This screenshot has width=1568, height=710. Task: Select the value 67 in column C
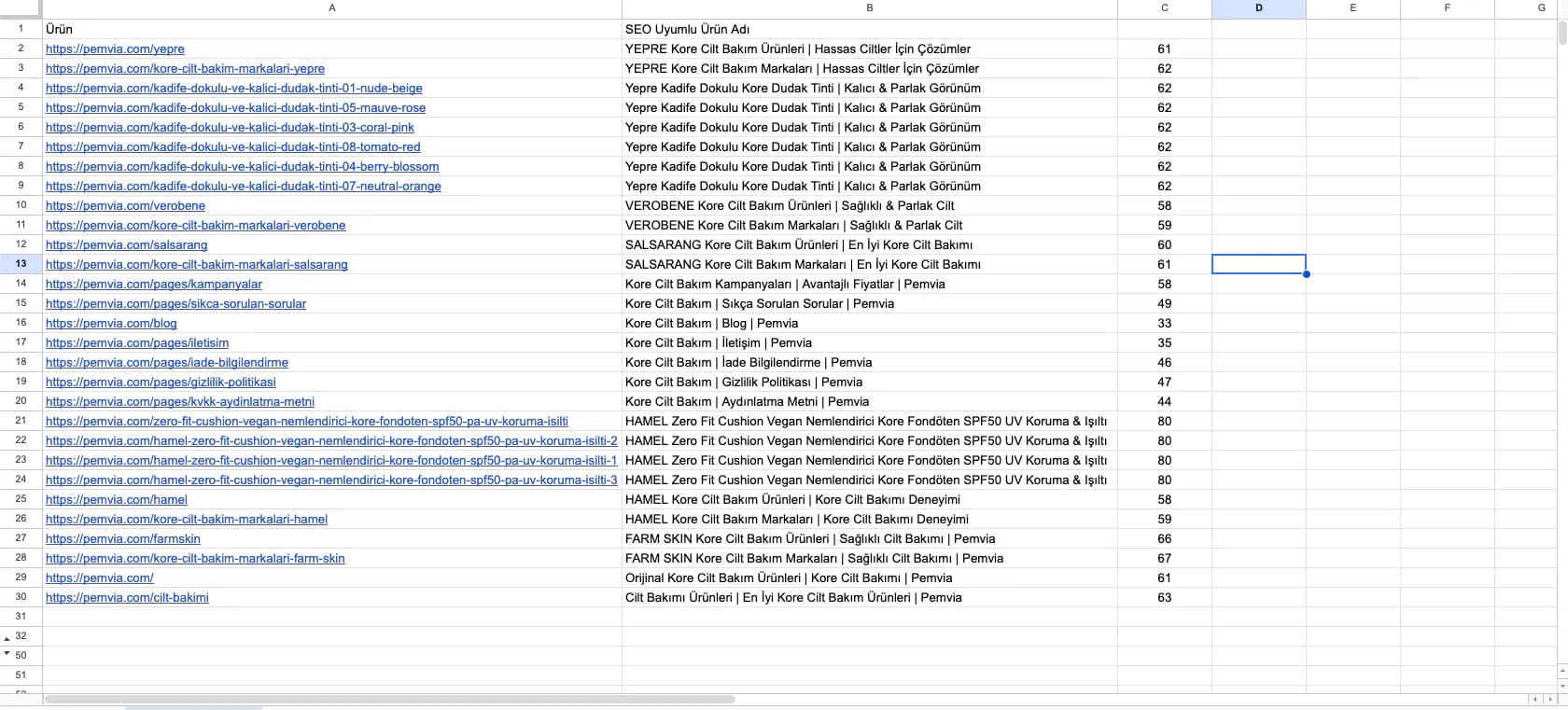pyautogui.click(x=1165, y=558)
